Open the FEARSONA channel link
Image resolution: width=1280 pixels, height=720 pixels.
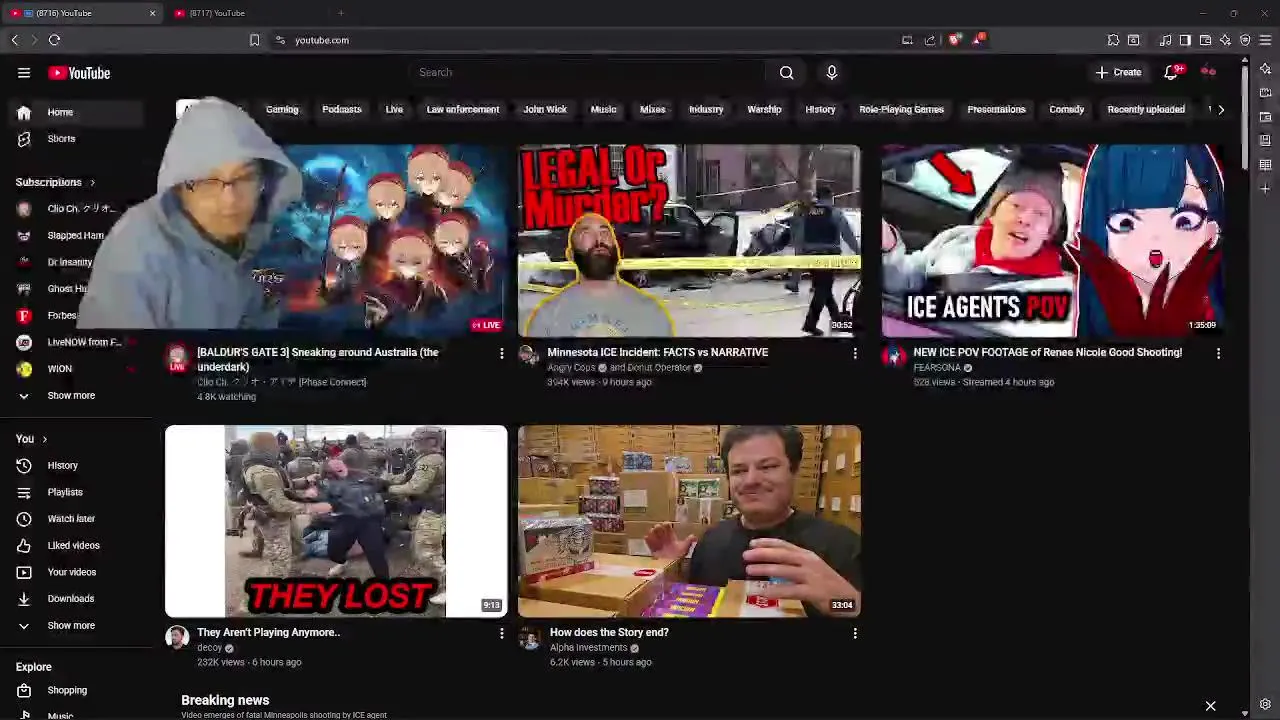point(936,367)
